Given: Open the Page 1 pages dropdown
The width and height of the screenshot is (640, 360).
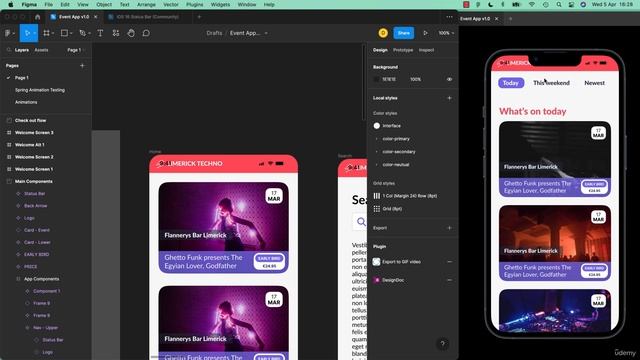Looking at the screenshot, I should pos(76,50).
